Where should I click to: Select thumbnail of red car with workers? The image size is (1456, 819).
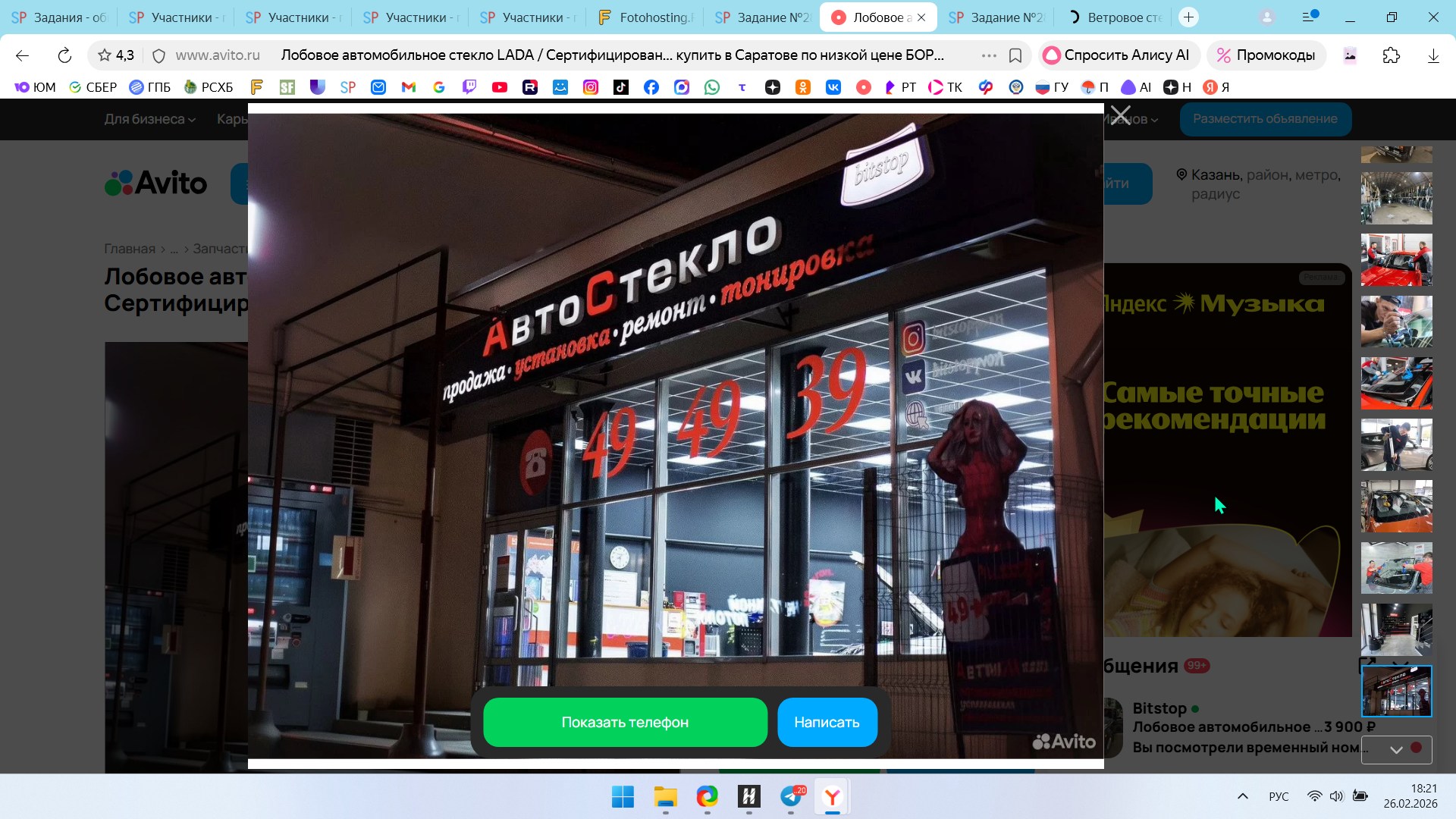click(x=1396, y=260)
